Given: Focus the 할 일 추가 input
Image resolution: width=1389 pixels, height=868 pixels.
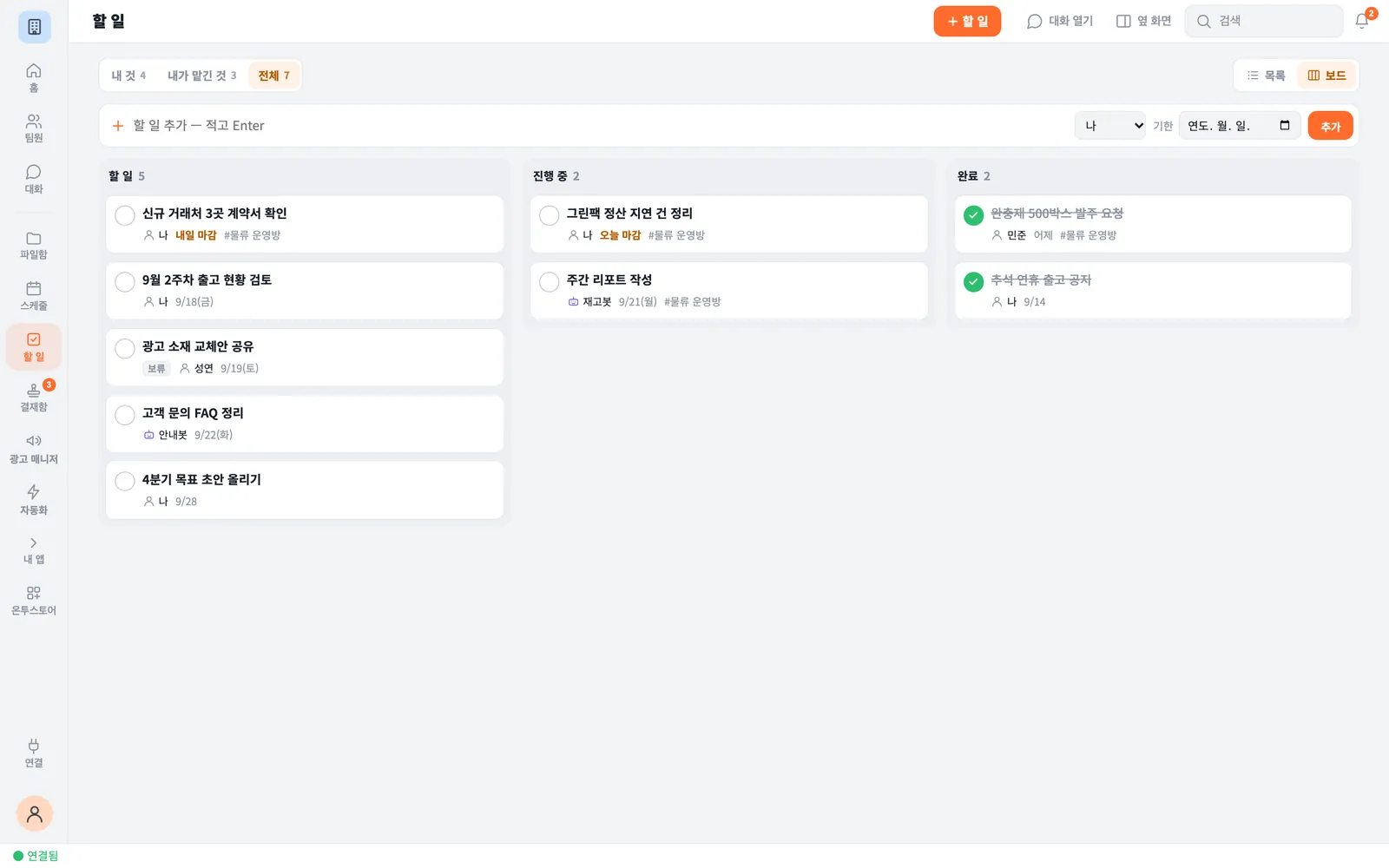Looking at the screenshot, I should [x=599, y=126].
